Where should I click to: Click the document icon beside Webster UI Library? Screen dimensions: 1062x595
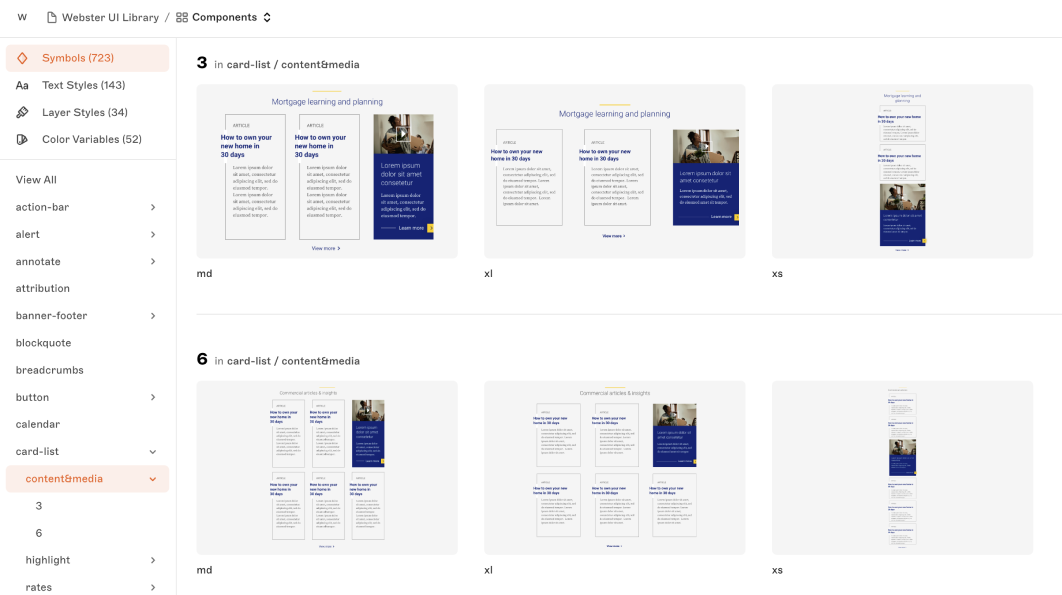(x=51, y=18)
